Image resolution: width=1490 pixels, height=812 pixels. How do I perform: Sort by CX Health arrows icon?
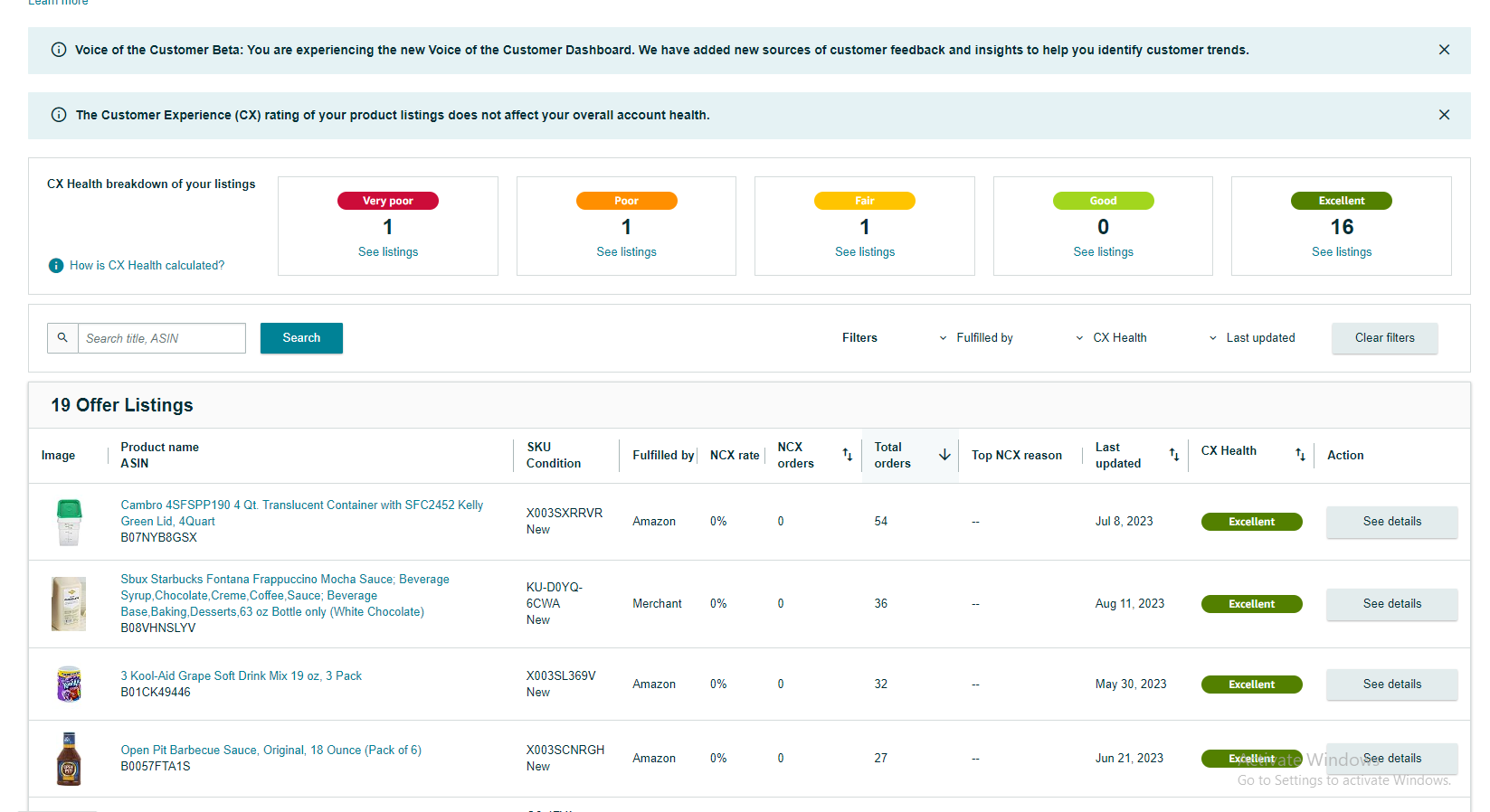[x=1300, y=455]
